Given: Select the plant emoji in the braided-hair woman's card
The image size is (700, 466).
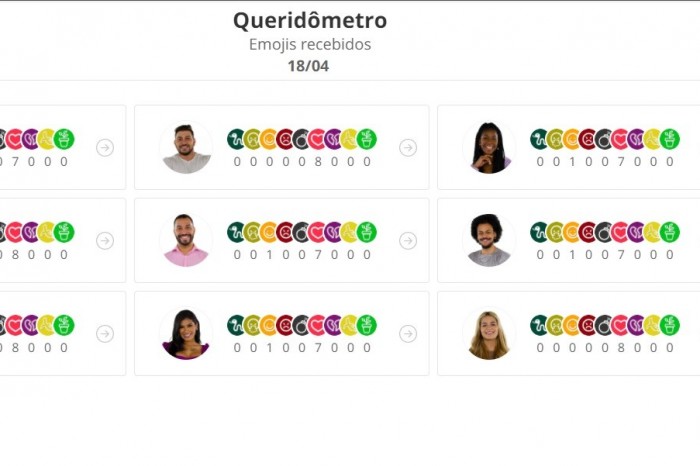Looking at the screenshot, I should 670,139.
